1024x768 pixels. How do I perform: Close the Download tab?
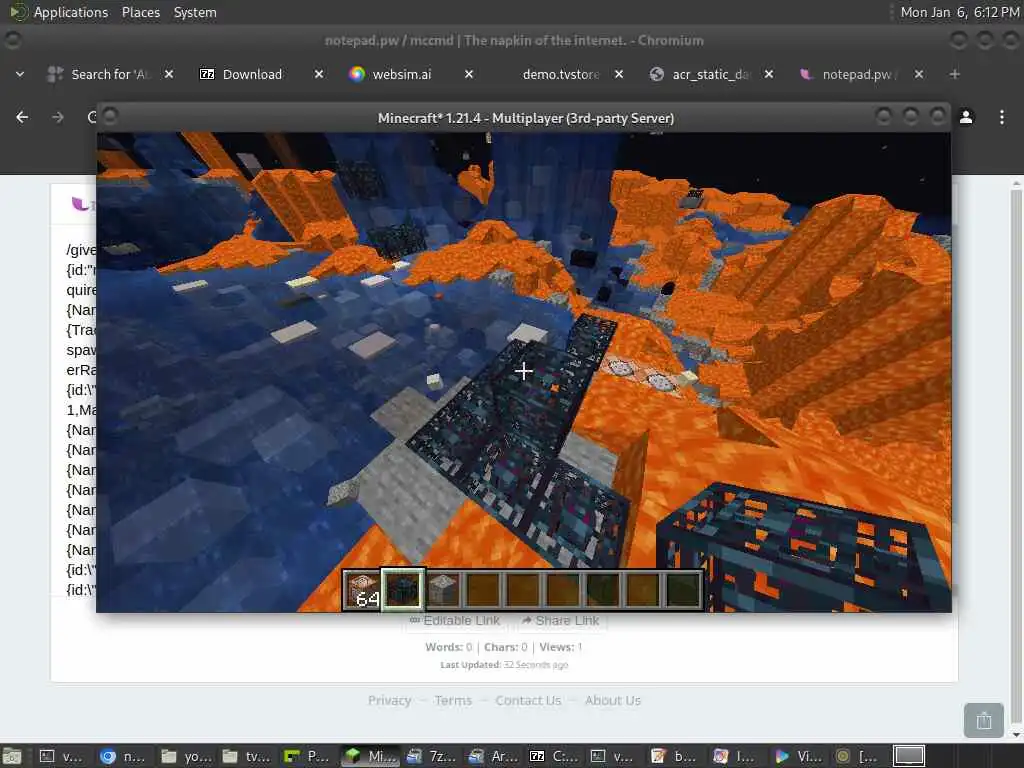[319, 74]
